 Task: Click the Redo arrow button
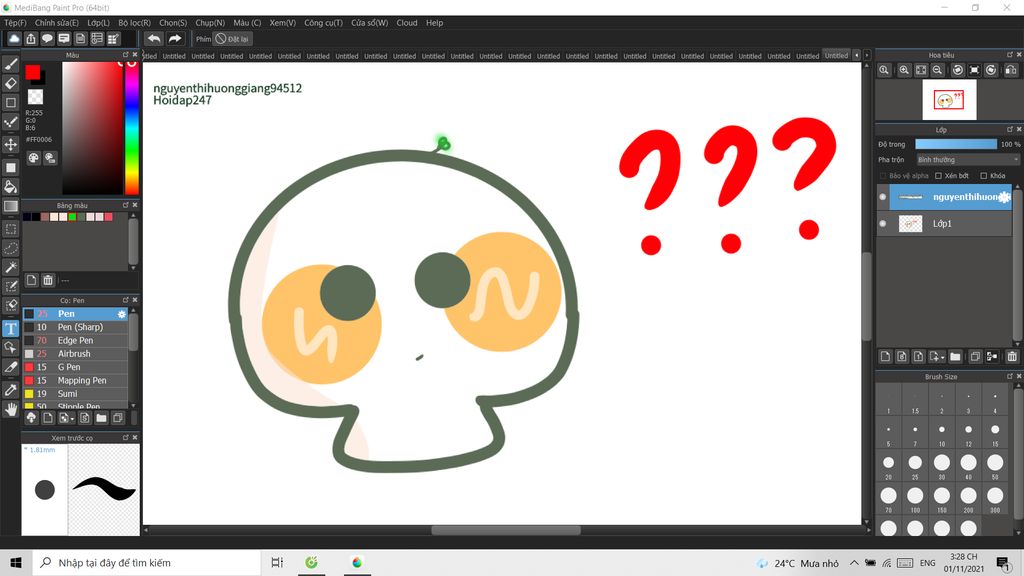174,39
